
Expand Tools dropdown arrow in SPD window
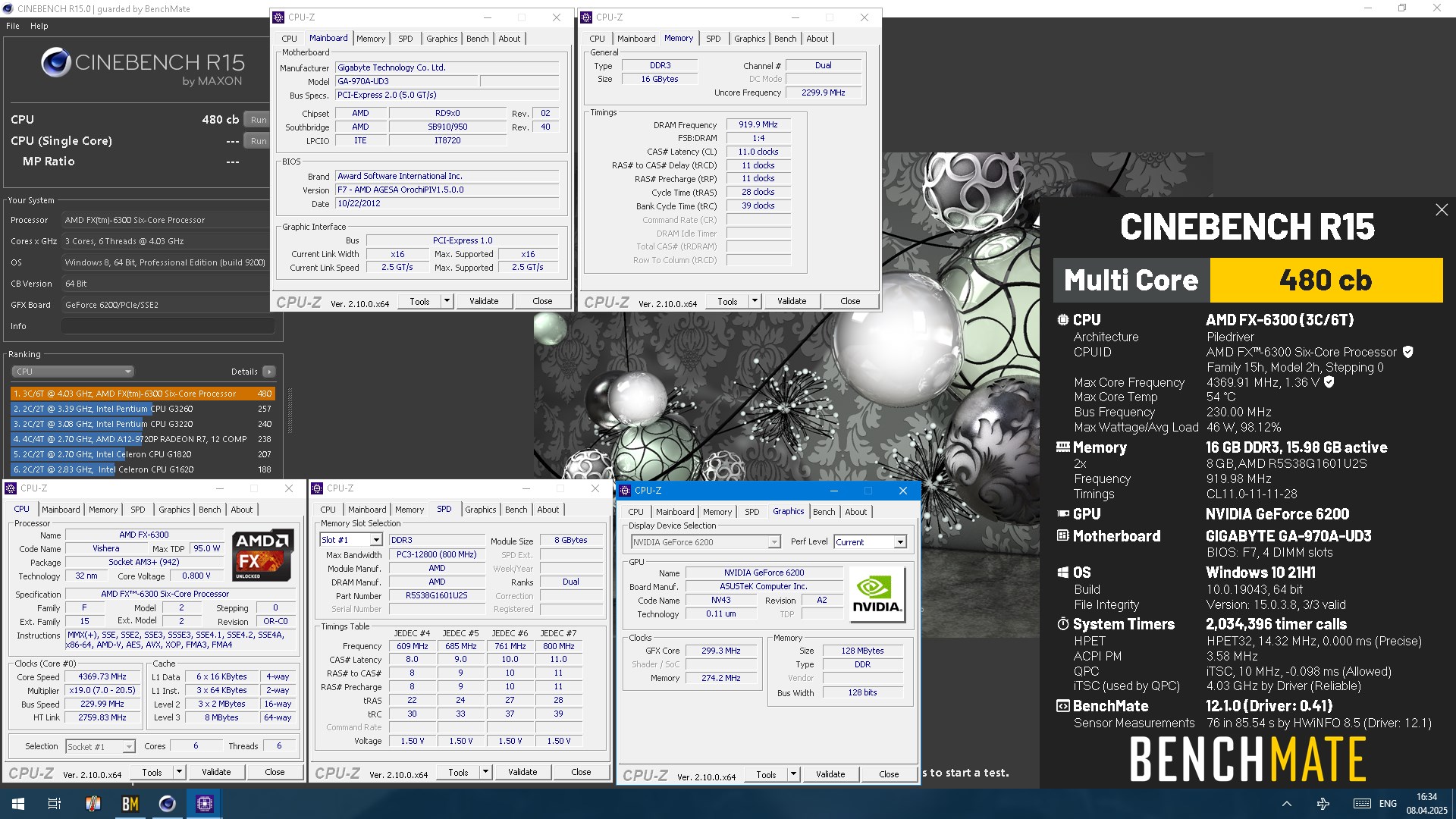(485, 772)
